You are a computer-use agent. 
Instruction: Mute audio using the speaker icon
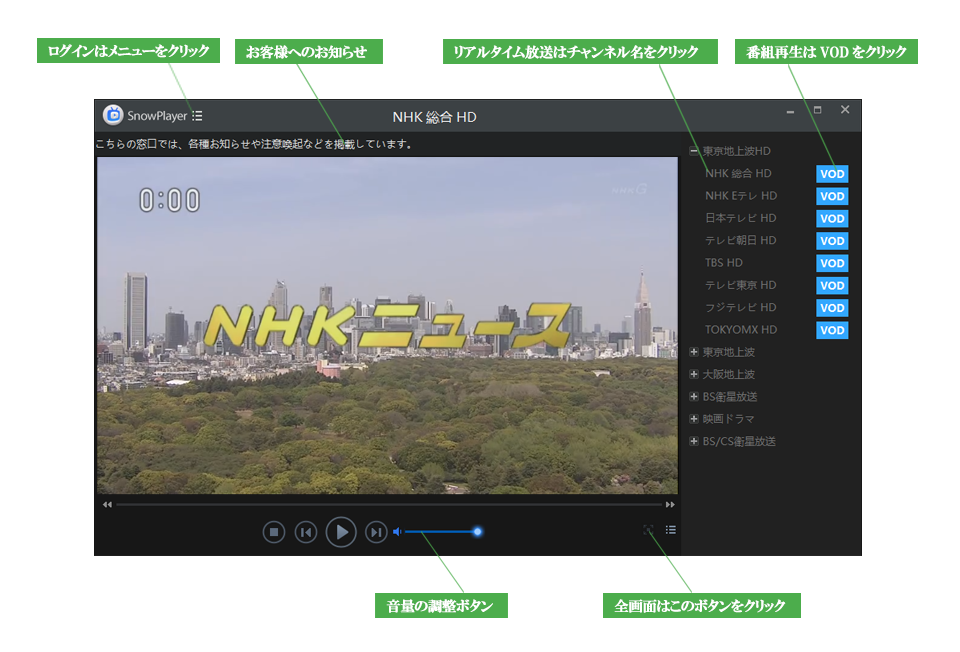click(397, 531)
